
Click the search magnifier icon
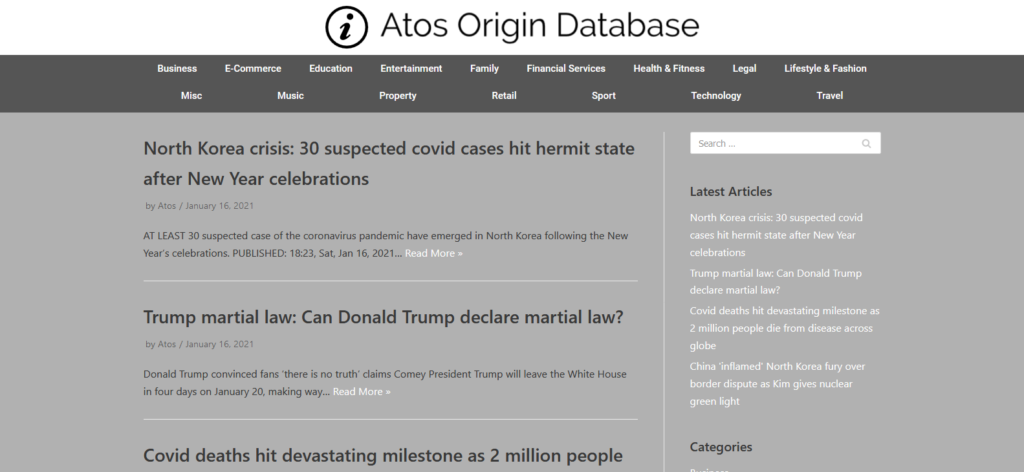[866, 144]
